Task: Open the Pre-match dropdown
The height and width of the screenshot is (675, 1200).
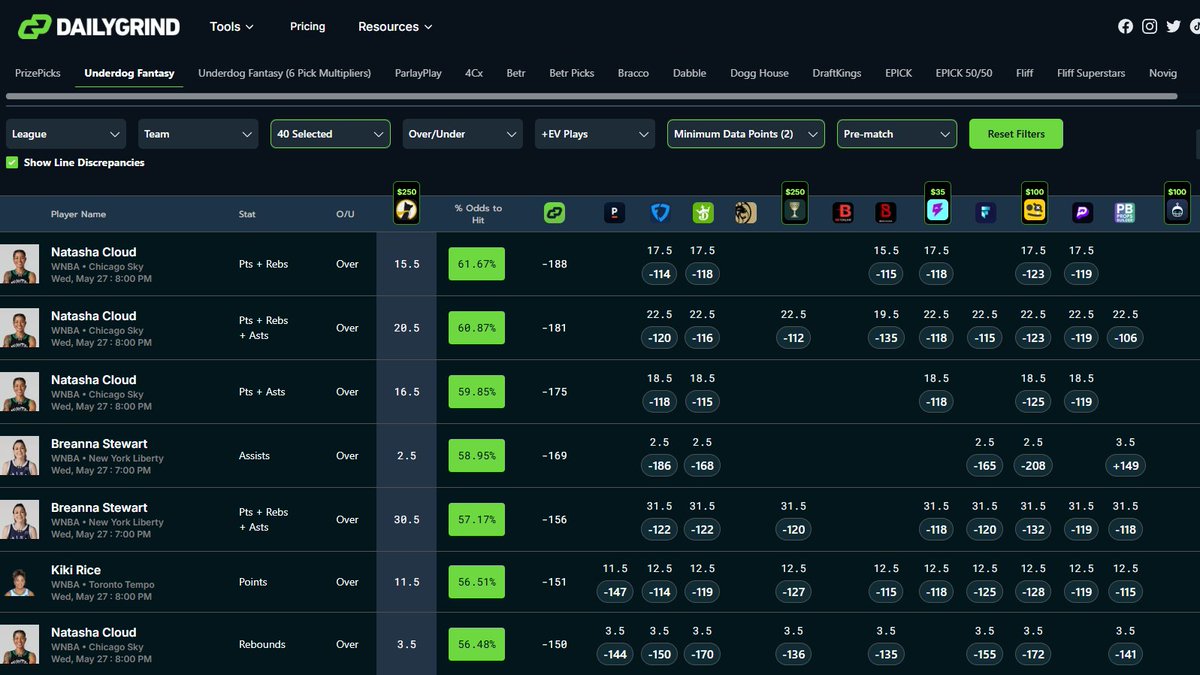Action: click(896, 134)
